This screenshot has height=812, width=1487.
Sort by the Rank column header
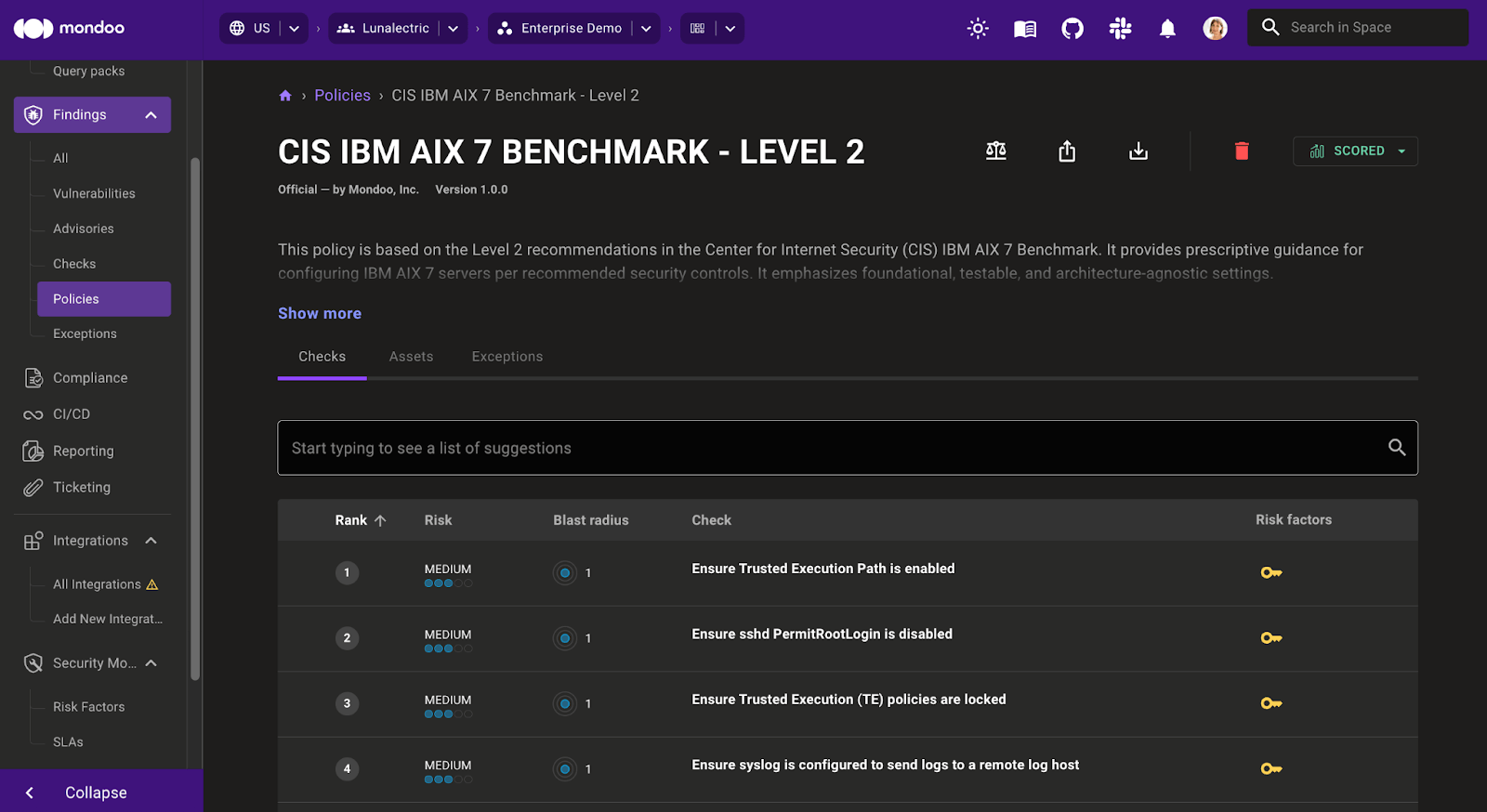coord(359,520)
